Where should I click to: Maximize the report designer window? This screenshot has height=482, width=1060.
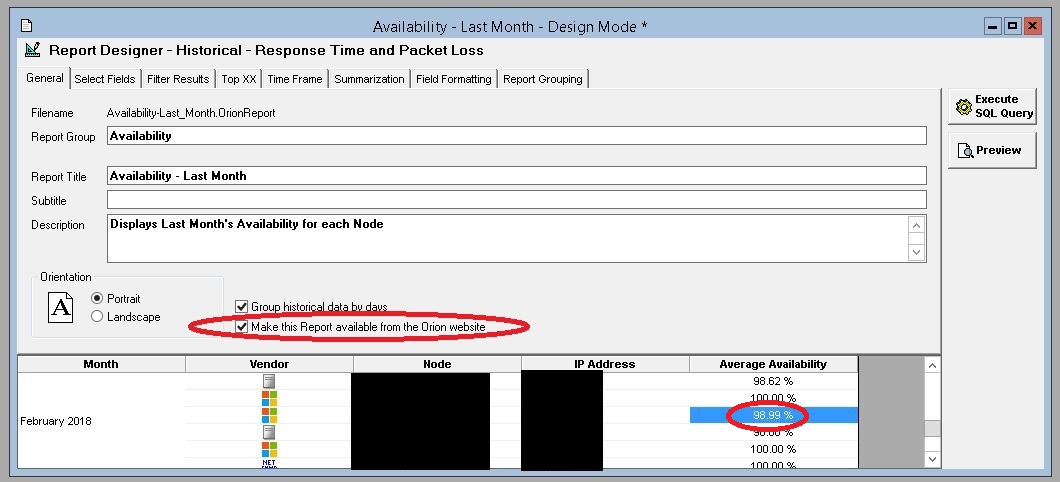pos(1013,27)
